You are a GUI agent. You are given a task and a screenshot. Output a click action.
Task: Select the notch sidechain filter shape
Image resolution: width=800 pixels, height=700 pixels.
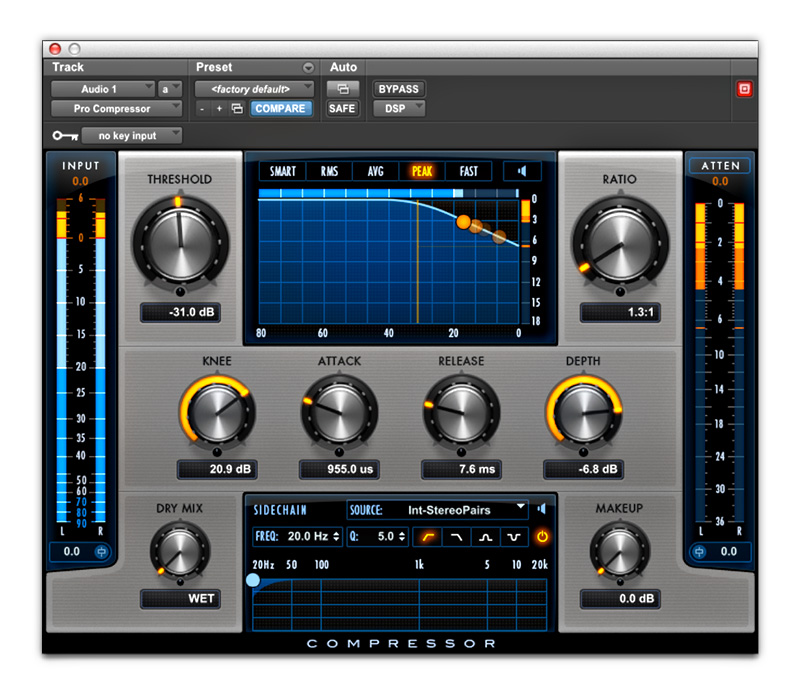click(x=514, y=537)
